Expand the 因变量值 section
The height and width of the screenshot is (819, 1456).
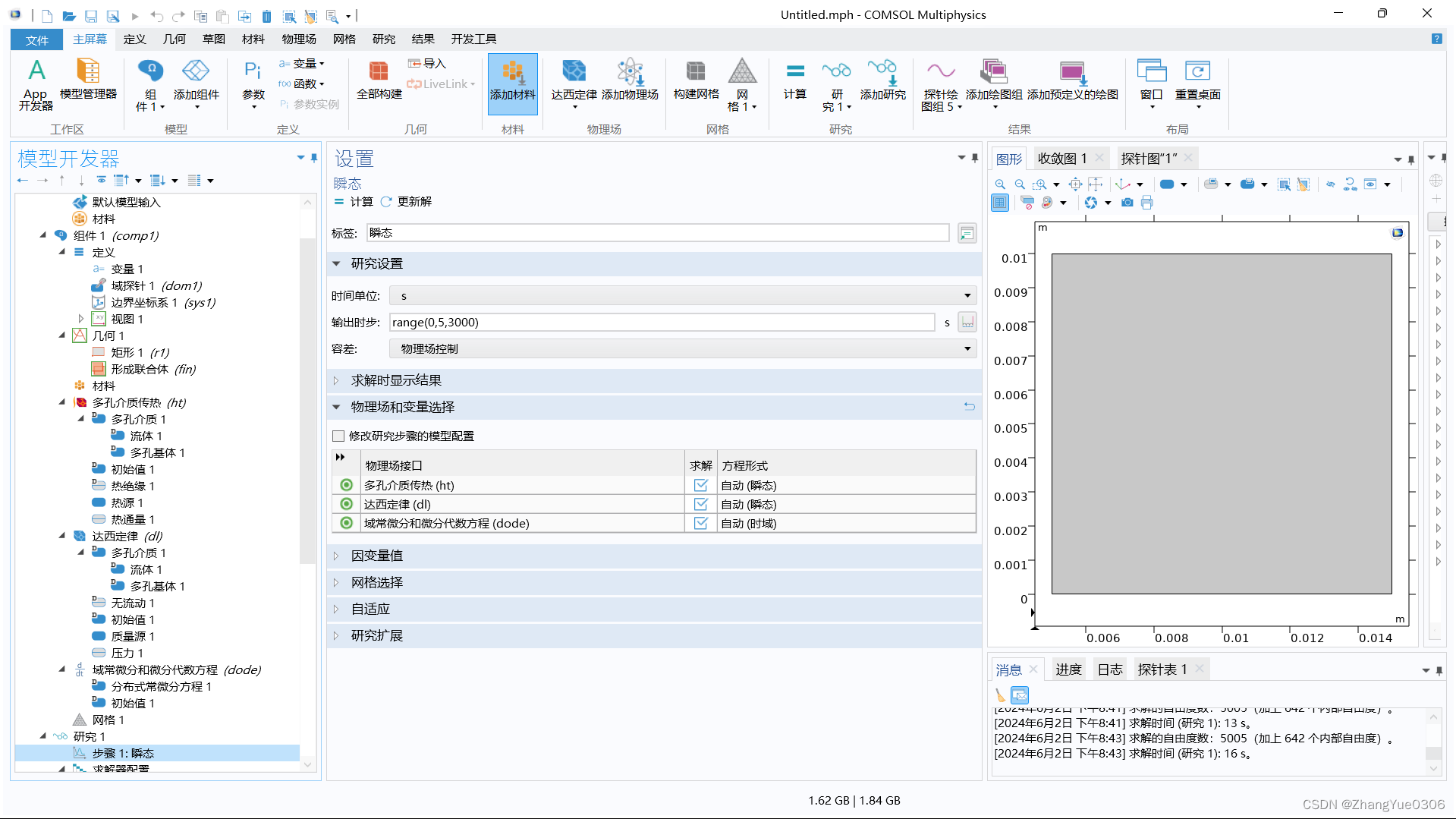(x=336, y=556)
